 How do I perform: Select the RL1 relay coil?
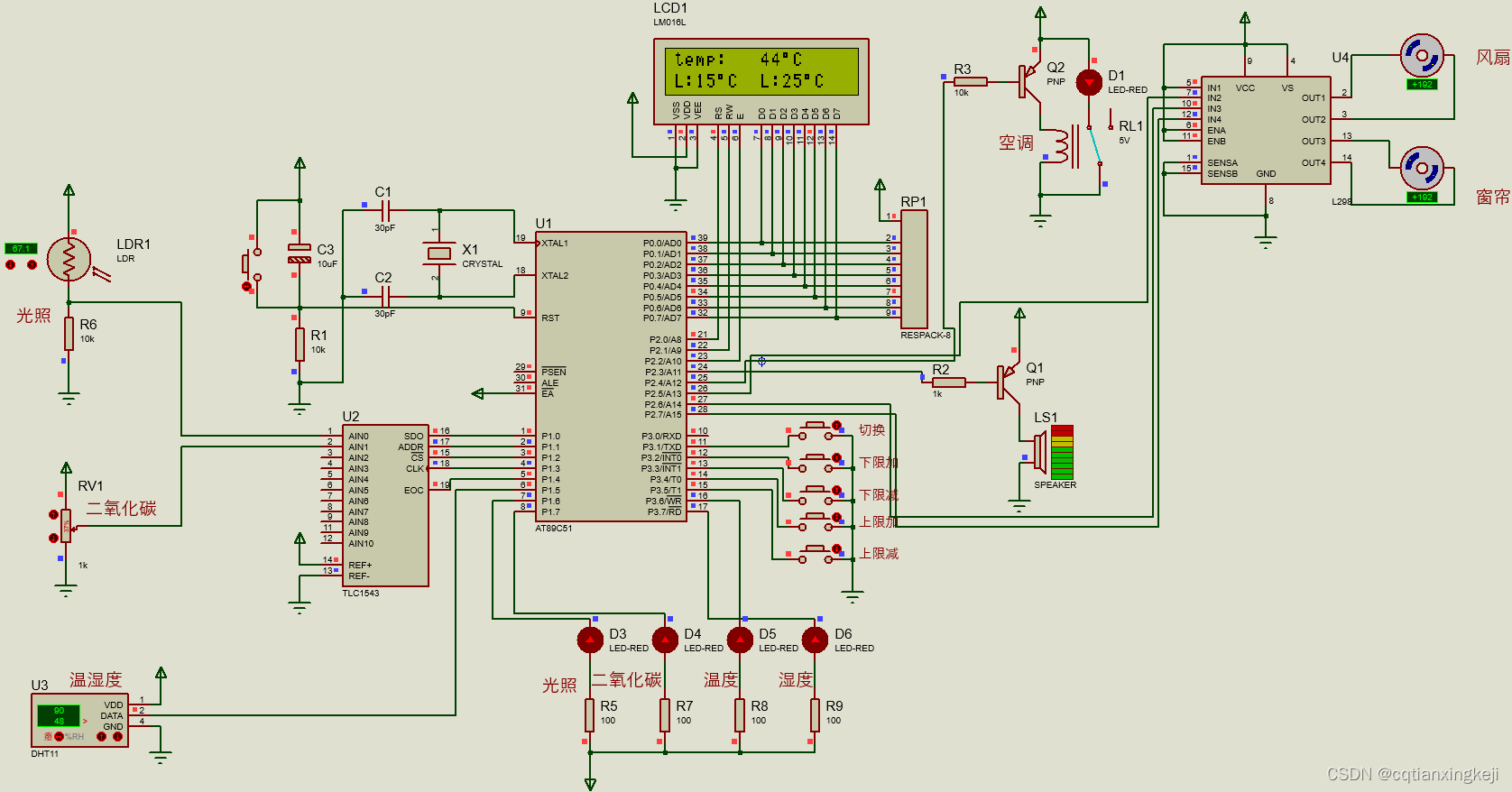point(1061,147)
